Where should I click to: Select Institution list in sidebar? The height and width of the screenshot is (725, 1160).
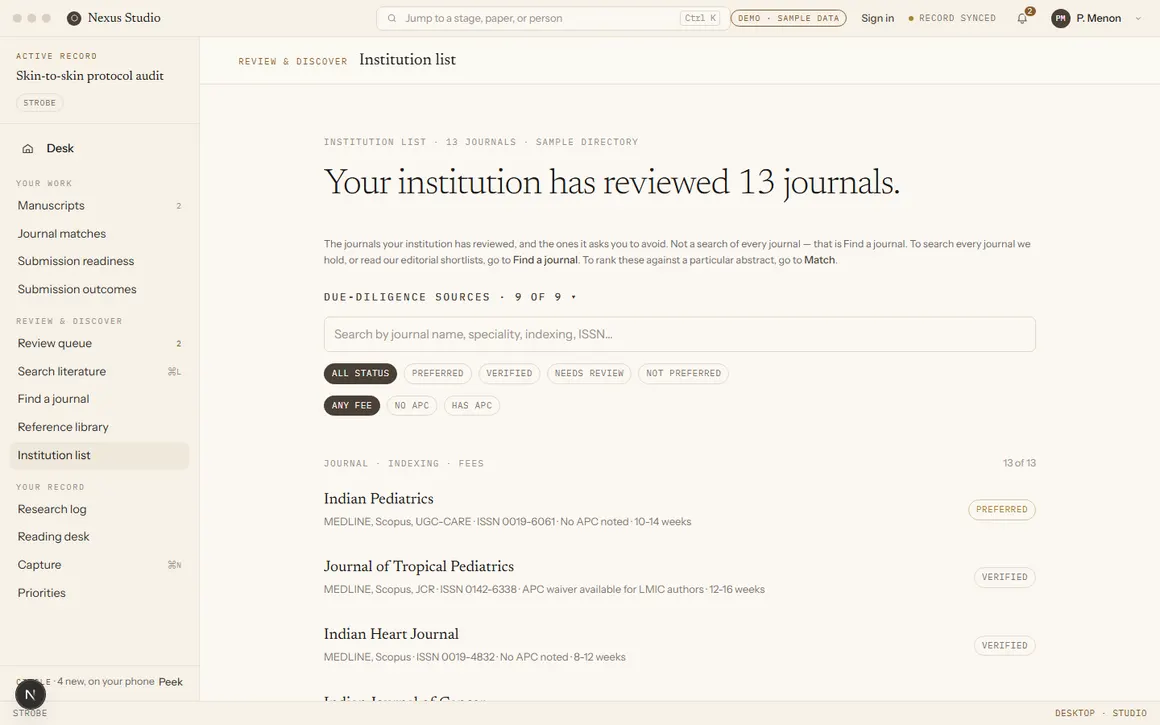[x=99, y=456]
